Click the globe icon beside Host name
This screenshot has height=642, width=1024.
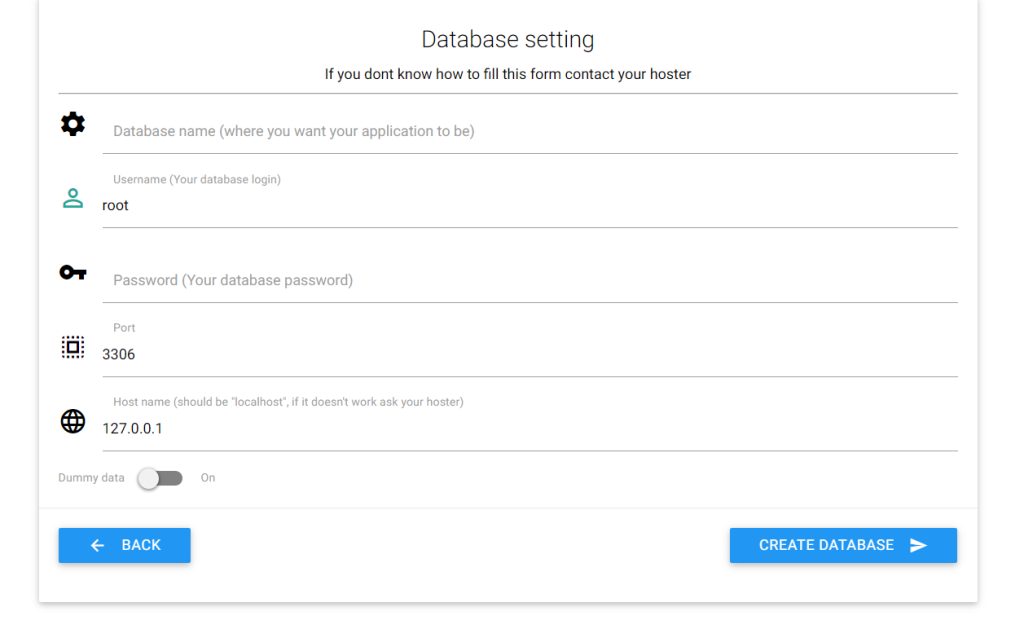coord(73,421)
